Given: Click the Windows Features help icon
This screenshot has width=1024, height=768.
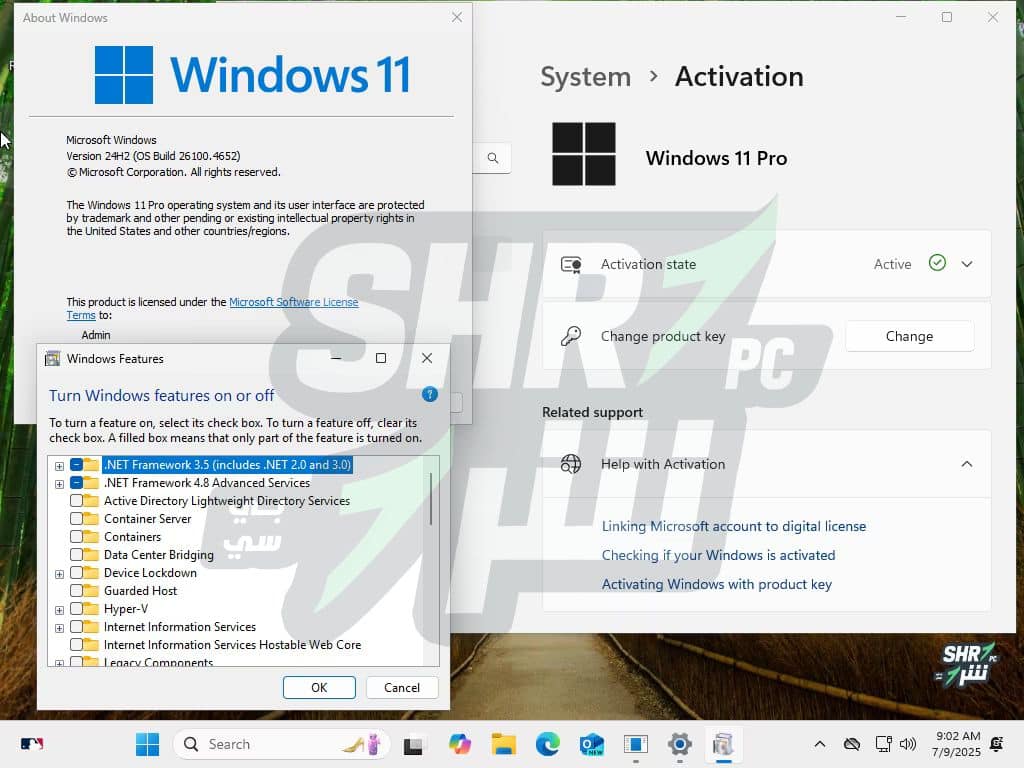Looking at the screenshot, I should tap(429, 394).
